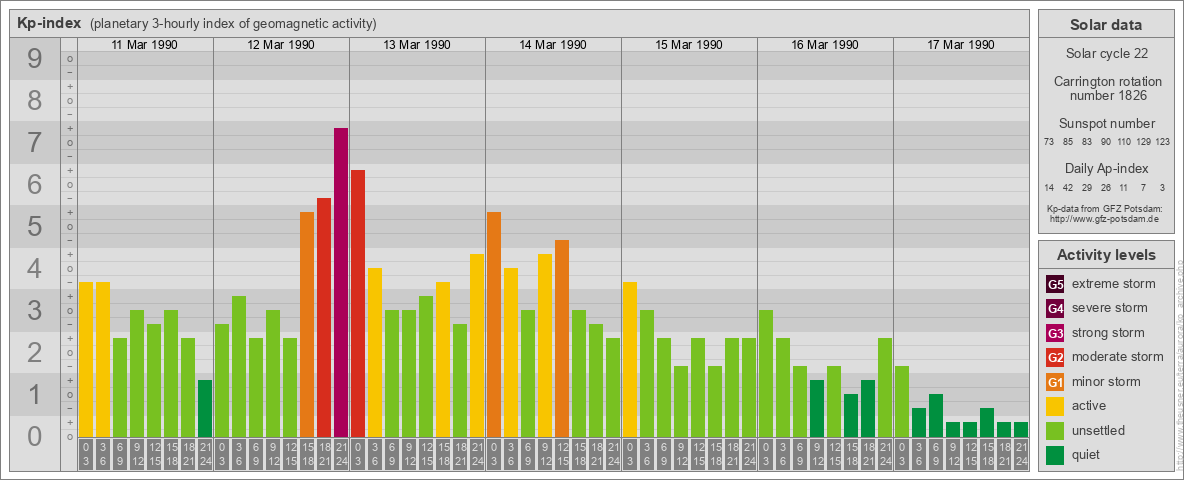Click the '11 Mar 1990' date header
The image size is (1184, 480).
144,45
